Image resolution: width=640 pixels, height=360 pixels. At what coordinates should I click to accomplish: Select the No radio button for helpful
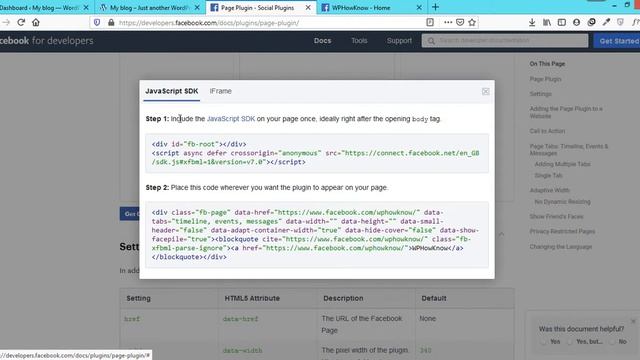(612, 342)
